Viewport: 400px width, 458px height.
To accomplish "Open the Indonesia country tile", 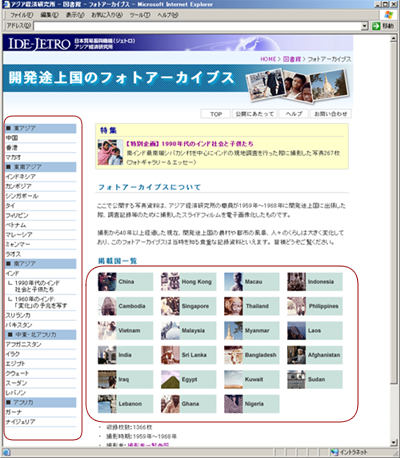I will (315, 282).
